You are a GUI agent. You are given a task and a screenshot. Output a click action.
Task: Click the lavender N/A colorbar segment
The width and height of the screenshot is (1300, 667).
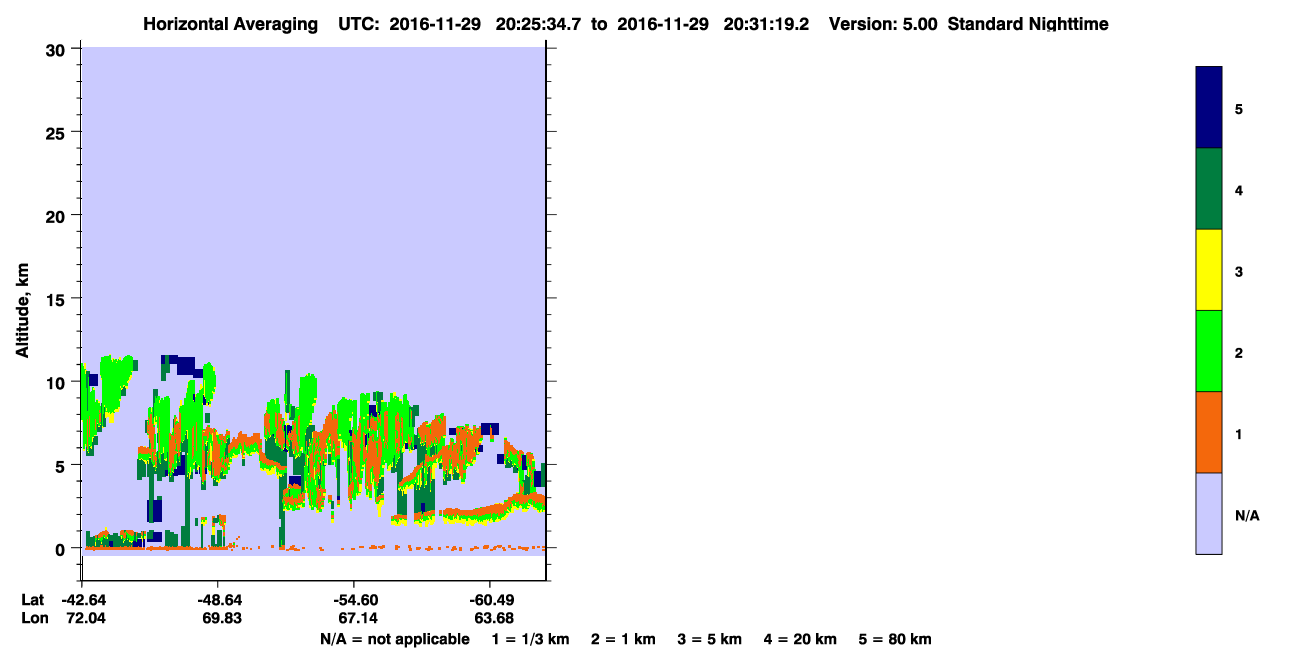pyautogui.click(x=1209, y=513)
